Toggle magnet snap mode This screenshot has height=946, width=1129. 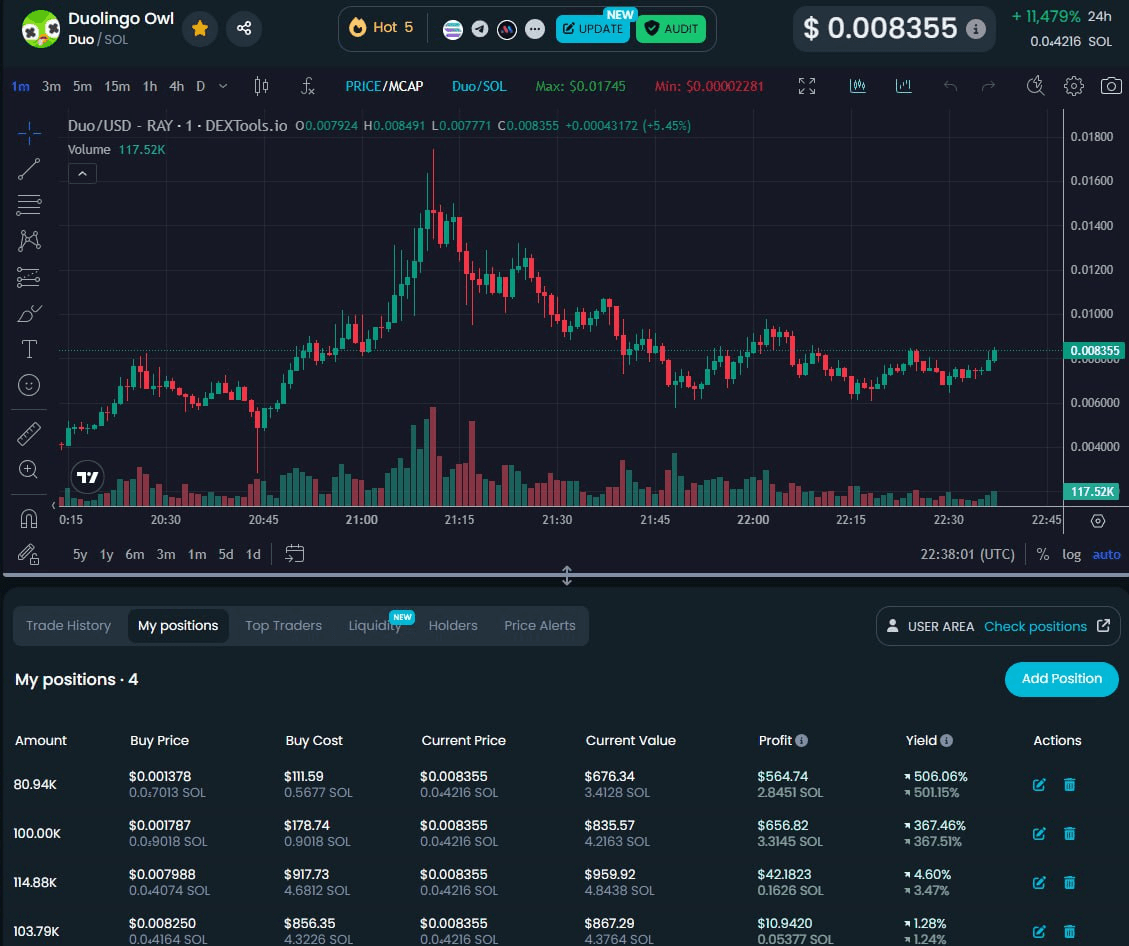coord(29,518)
